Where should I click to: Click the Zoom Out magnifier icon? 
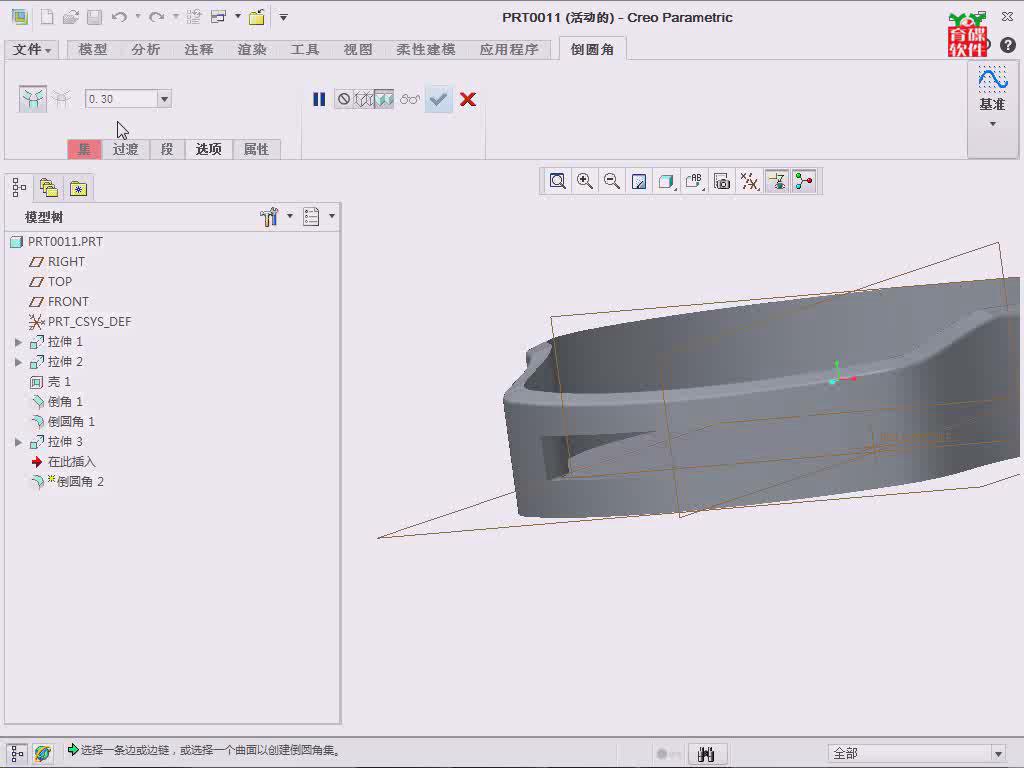612,181
